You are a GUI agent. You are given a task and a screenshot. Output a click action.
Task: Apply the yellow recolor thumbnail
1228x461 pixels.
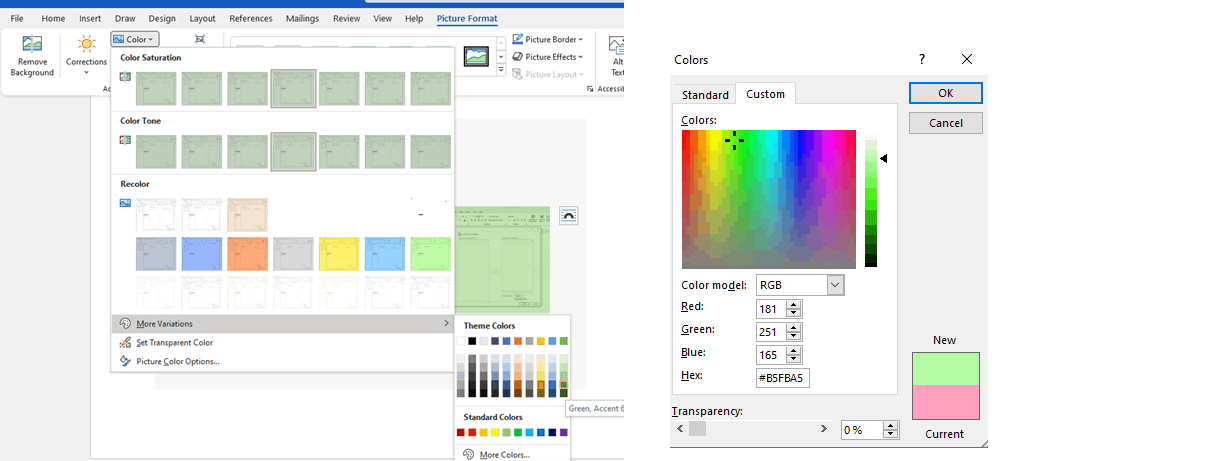tap(339, 254)
